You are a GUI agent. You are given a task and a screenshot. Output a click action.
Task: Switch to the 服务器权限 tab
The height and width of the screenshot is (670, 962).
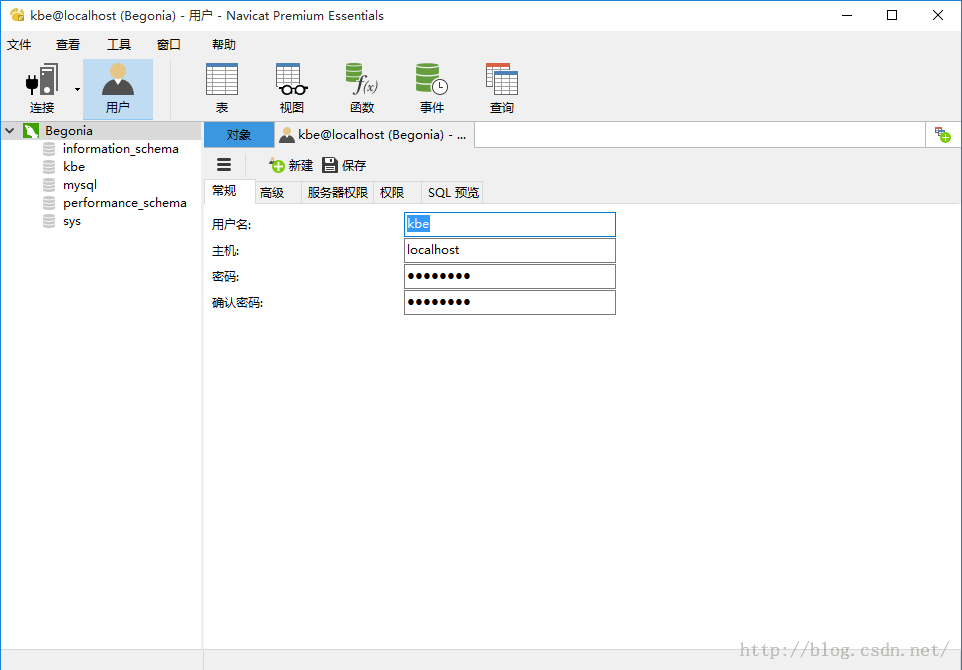point(337,193)
